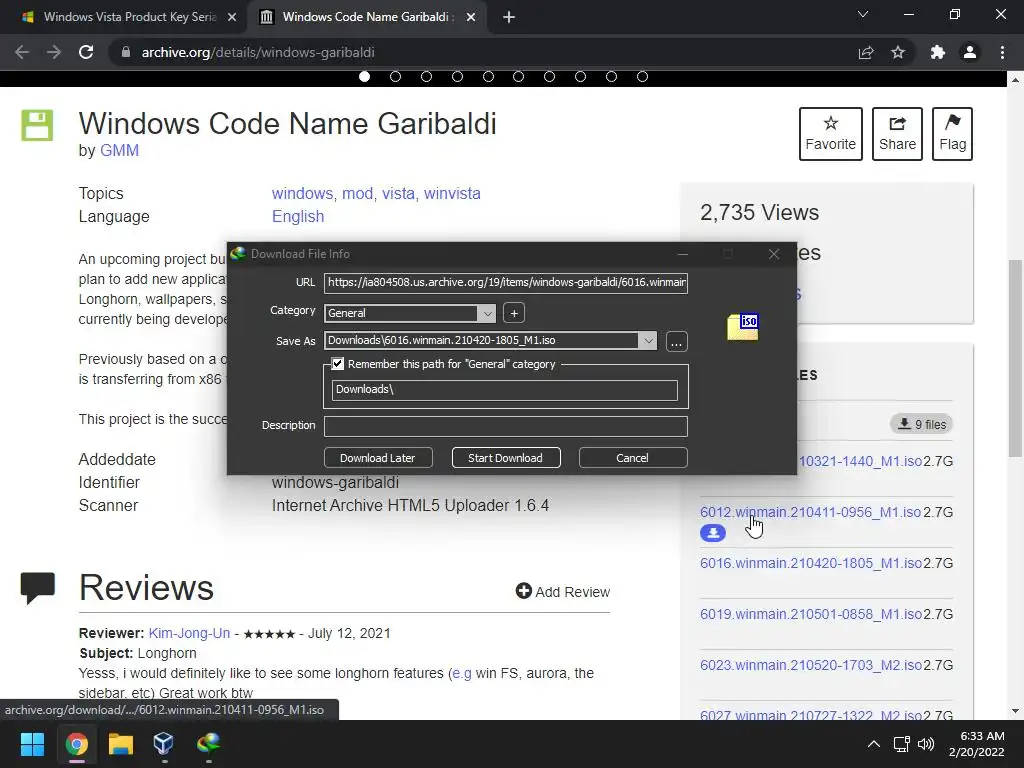This screenshot has width=1024, height=768.
Task: Open Windows Start menu
Action: point(32,744)
